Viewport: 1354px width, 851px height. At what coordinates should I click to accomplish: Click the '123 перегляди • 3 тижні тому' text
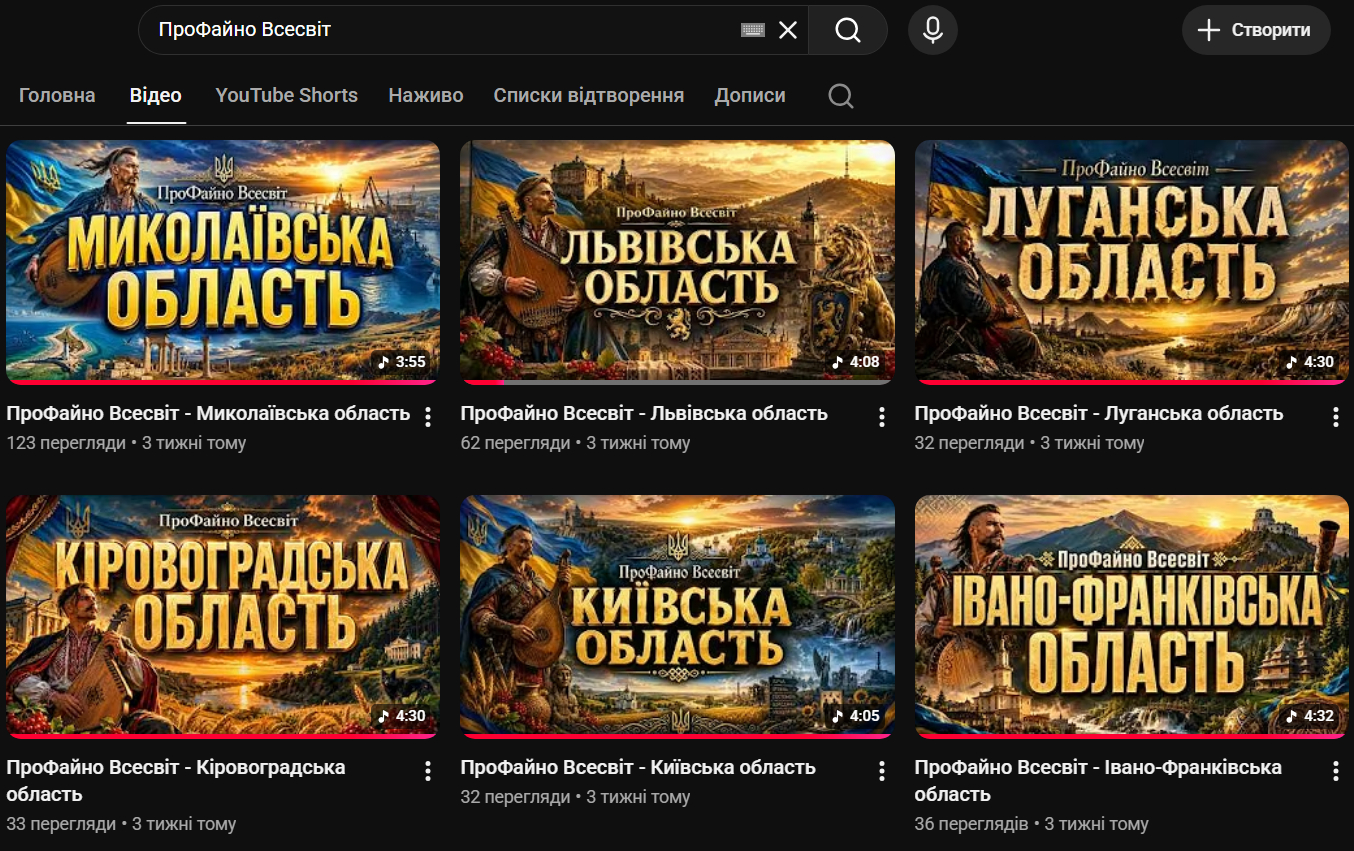(x=126, y=443)
